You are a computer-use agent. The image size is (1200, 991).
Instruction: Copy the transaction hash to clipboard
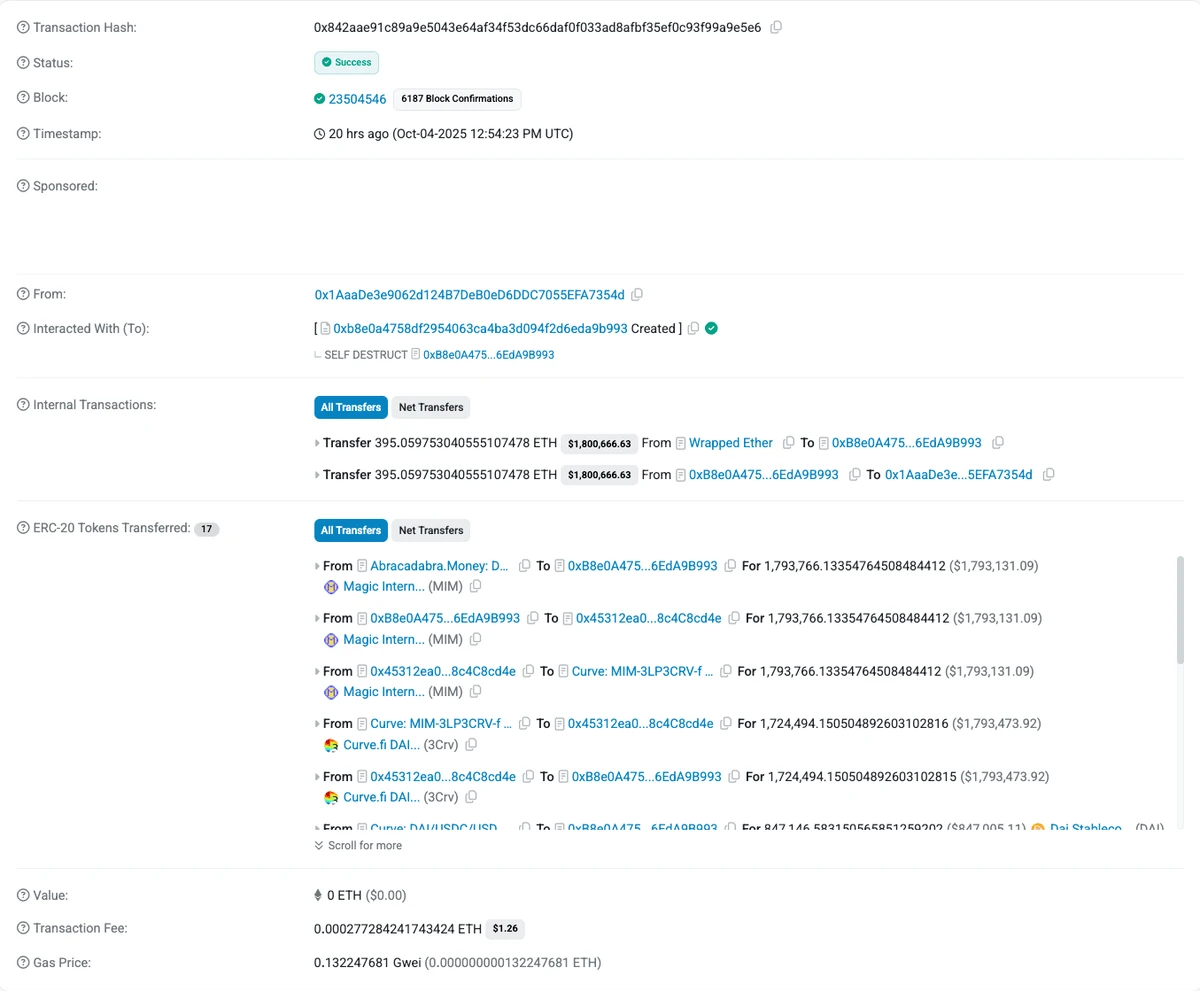click(776, 27)
